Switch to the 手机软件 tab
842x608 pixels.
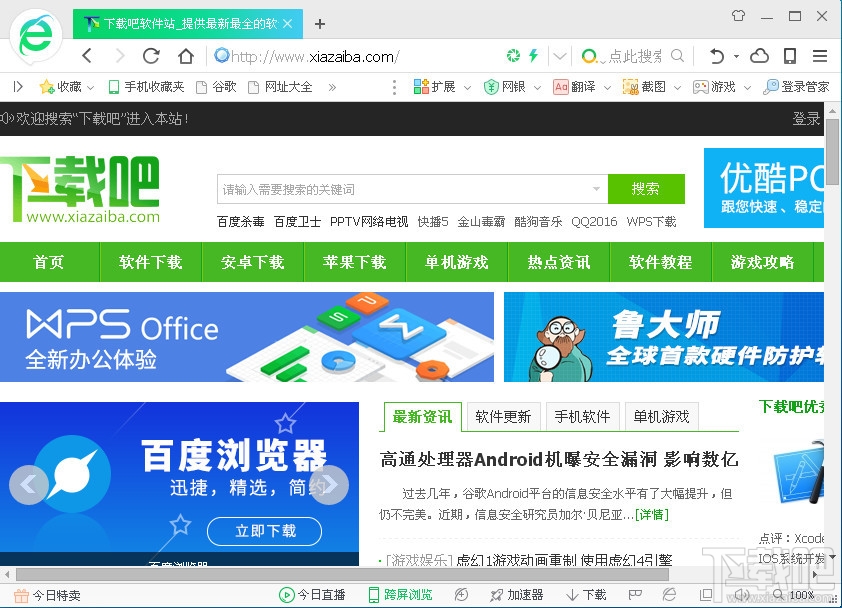tap(583, 417)
